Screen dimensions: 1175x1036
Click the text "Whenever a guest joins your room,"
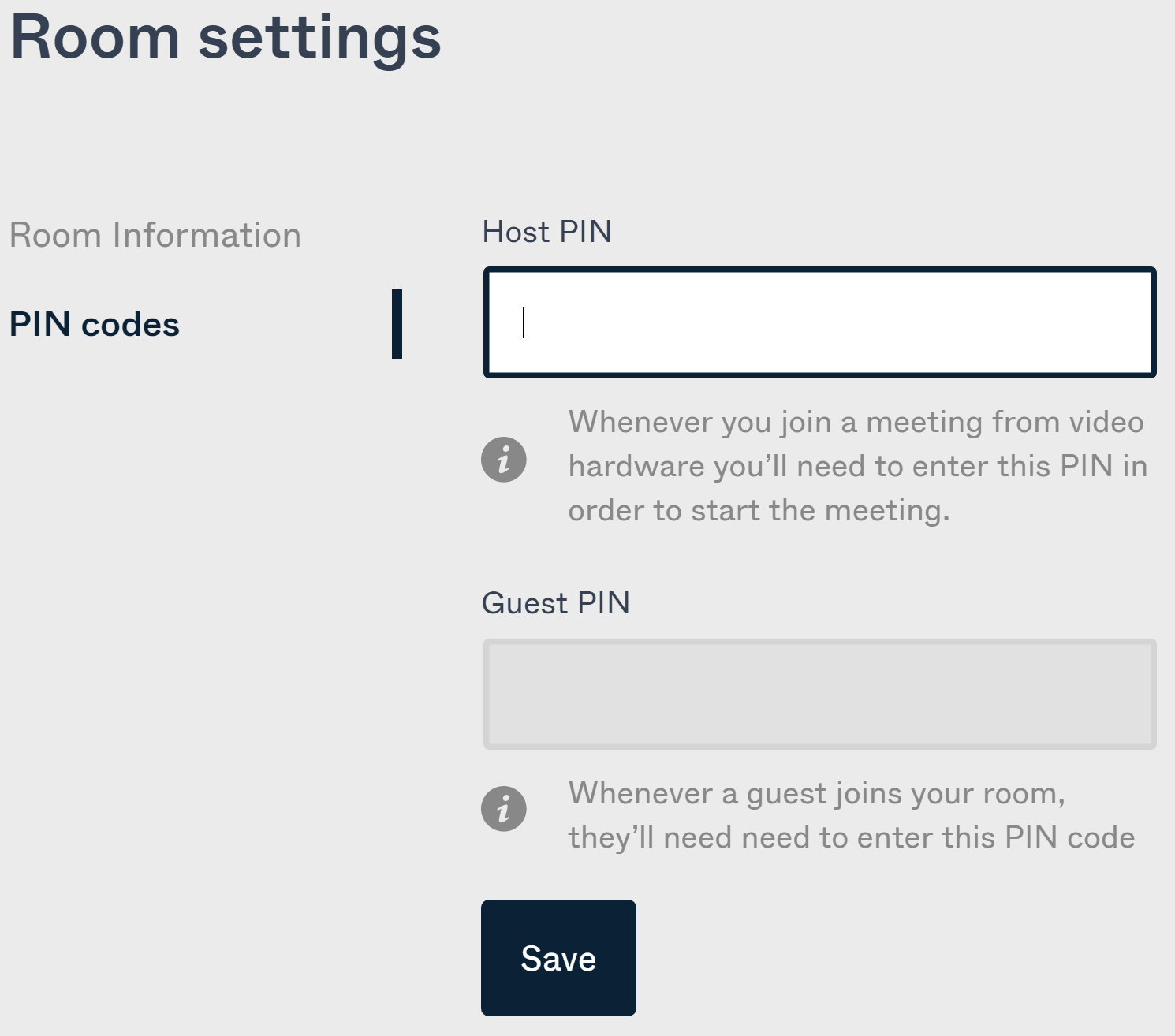816,794
